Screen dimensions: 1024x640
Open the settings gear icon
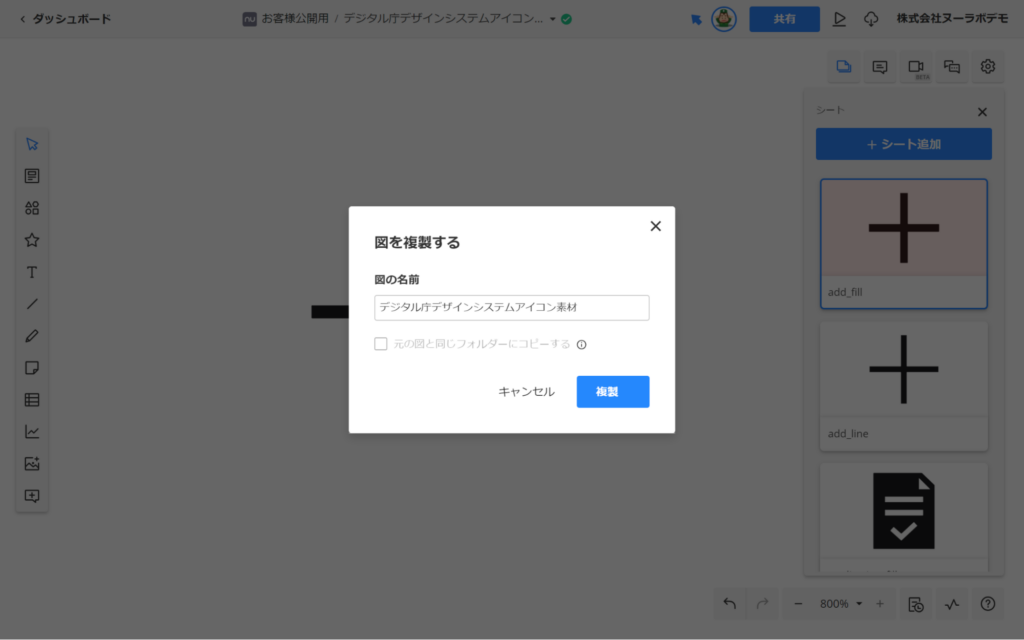pyautogui.click(x=988, y=67)
